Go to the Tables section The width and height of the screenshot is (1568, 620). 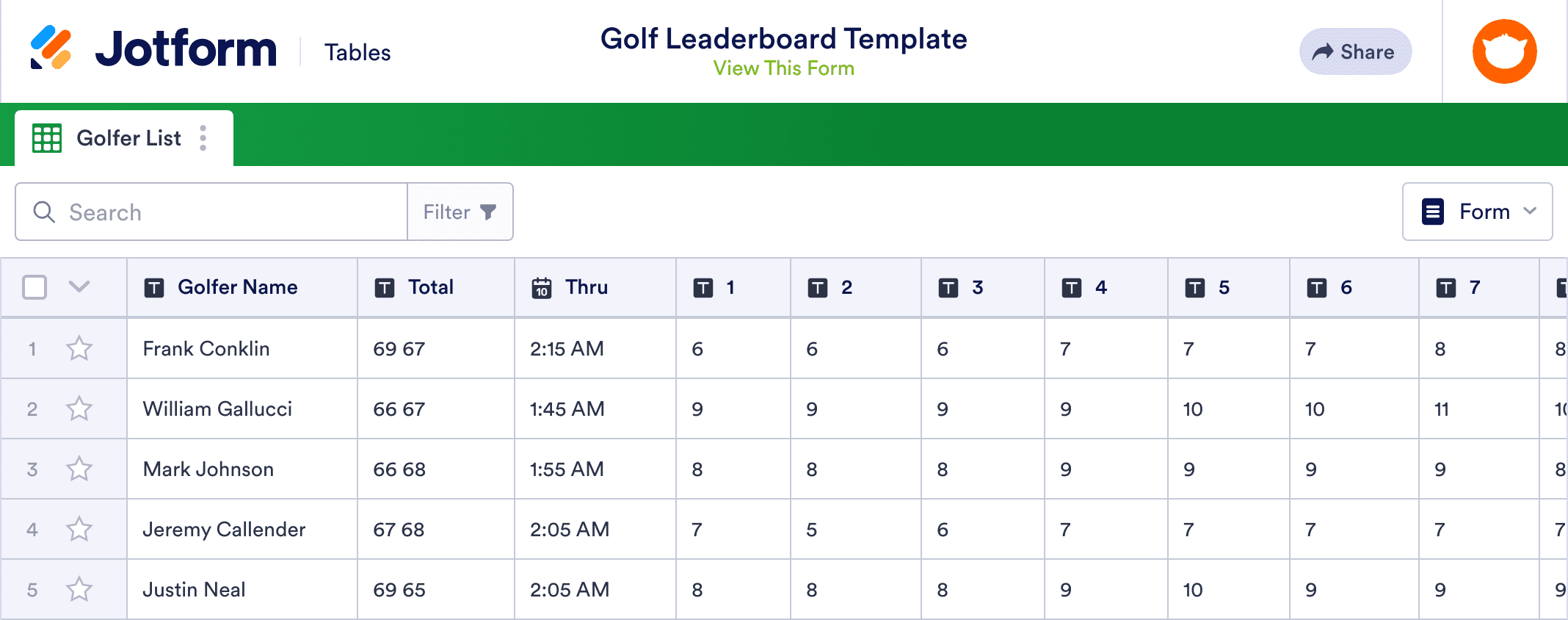pyautogui.click(x=357, y=52)
